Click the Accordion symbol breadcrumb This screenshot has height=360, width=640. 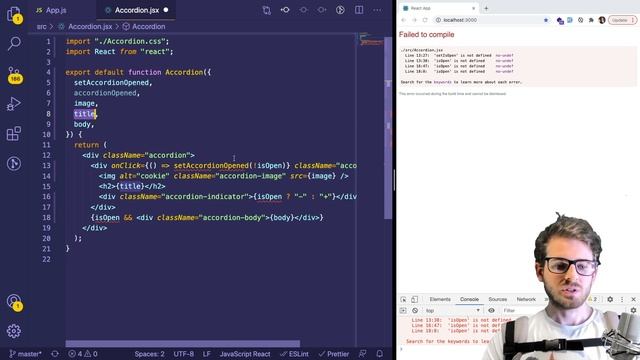click(x=148, y=27)
